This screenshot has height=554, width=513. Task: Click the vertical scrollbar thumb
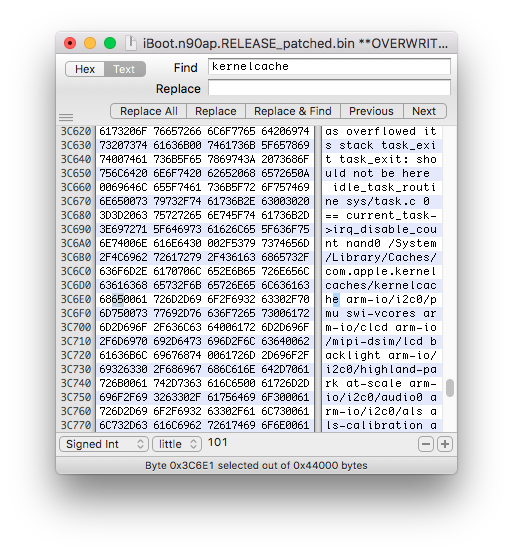click(449, 388)
